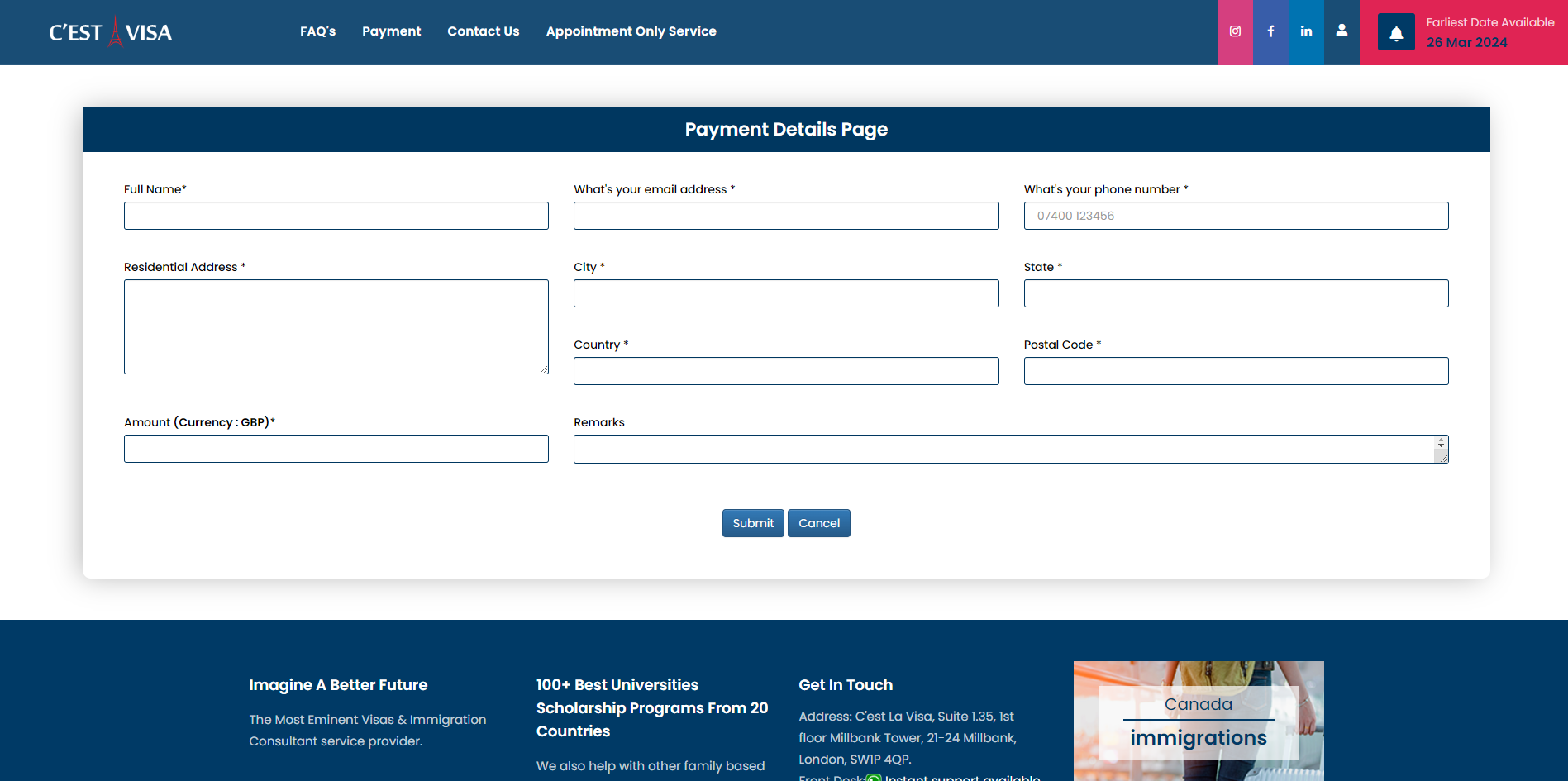
Task: Click inside the Residential Address textarea
Action: pyautogui.click(x=336, y=326)
